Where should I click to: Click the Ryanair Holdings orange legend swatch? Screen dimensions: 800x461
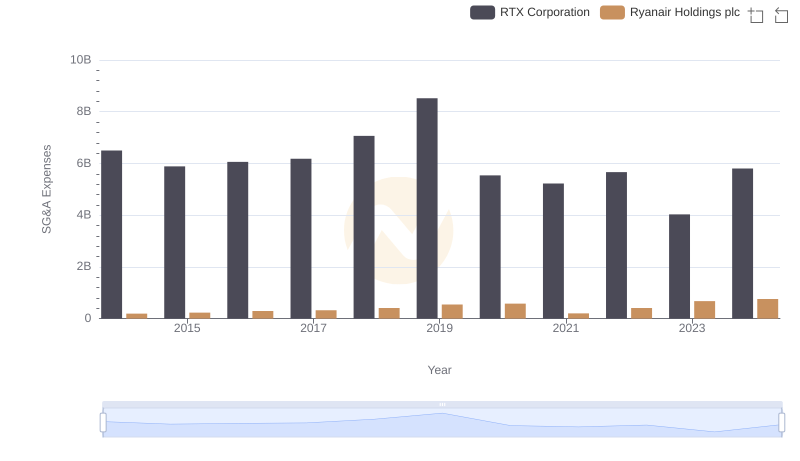(612, 12)
